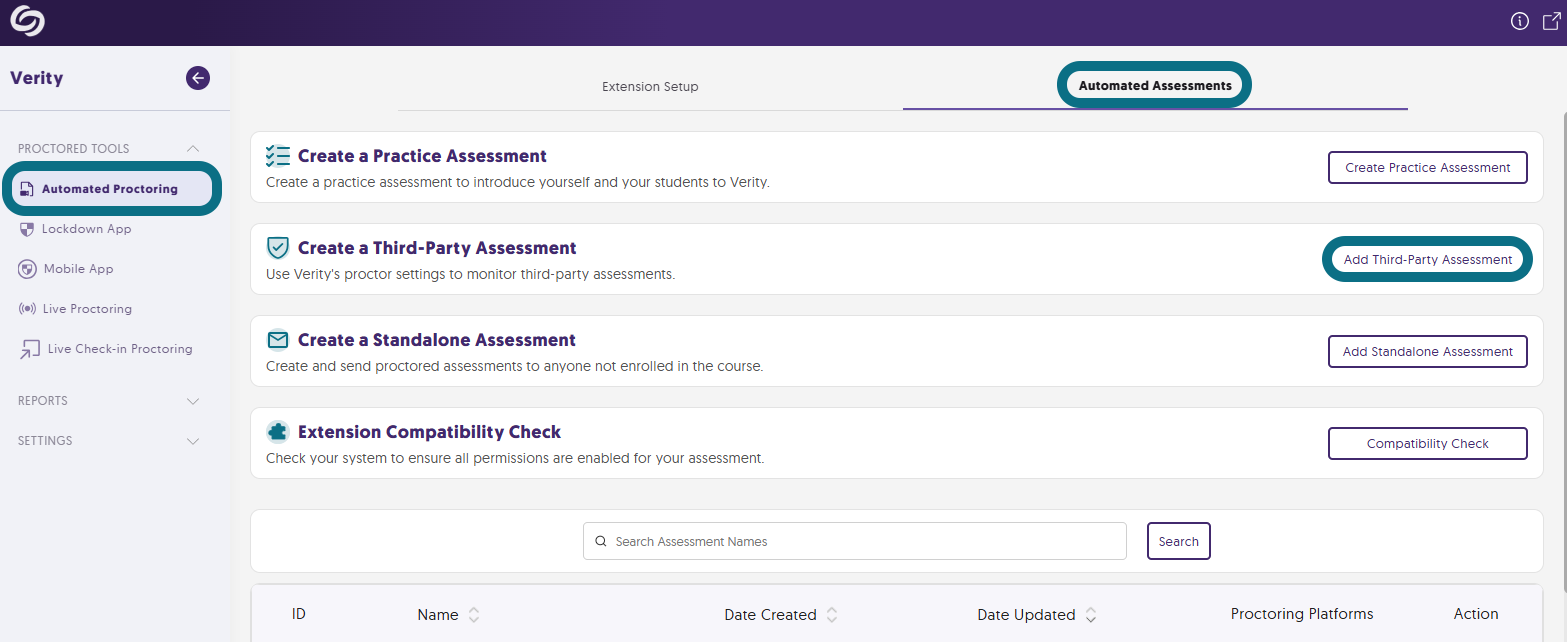Open Automated Proctoring in the sidebar

[112, 189]
